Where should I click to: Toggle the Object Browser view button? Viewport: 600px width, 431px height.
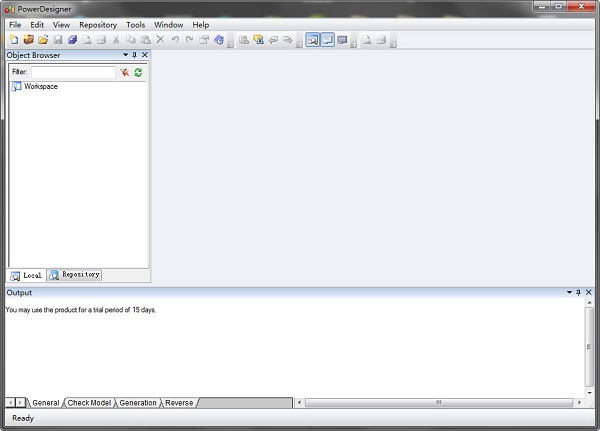tap(313, 39)
